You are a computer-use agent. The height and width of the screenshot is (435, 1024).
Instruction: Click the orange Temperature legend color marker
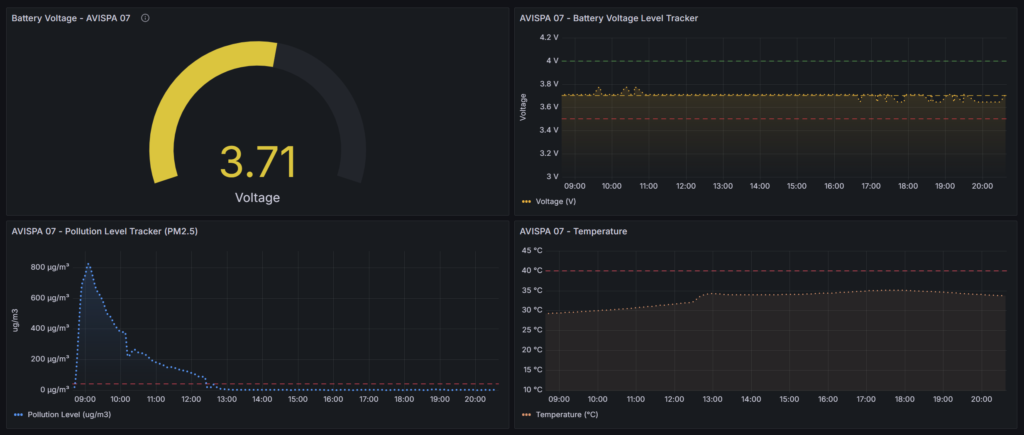click(527, 414)
